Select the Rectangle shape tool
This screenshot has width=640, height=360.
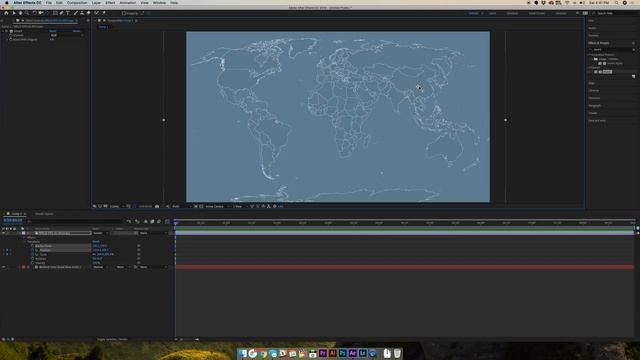[55, 13]
